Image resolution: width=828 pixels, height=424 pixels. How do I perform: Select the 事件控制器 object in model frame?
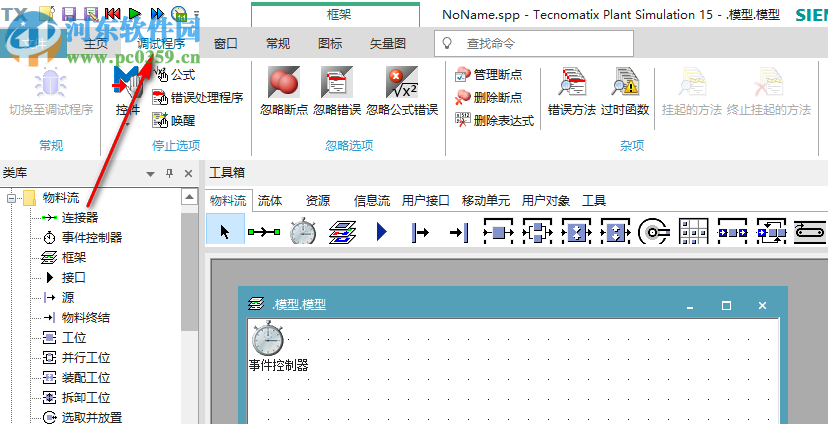pyautogui.click(x=268, y=338)
